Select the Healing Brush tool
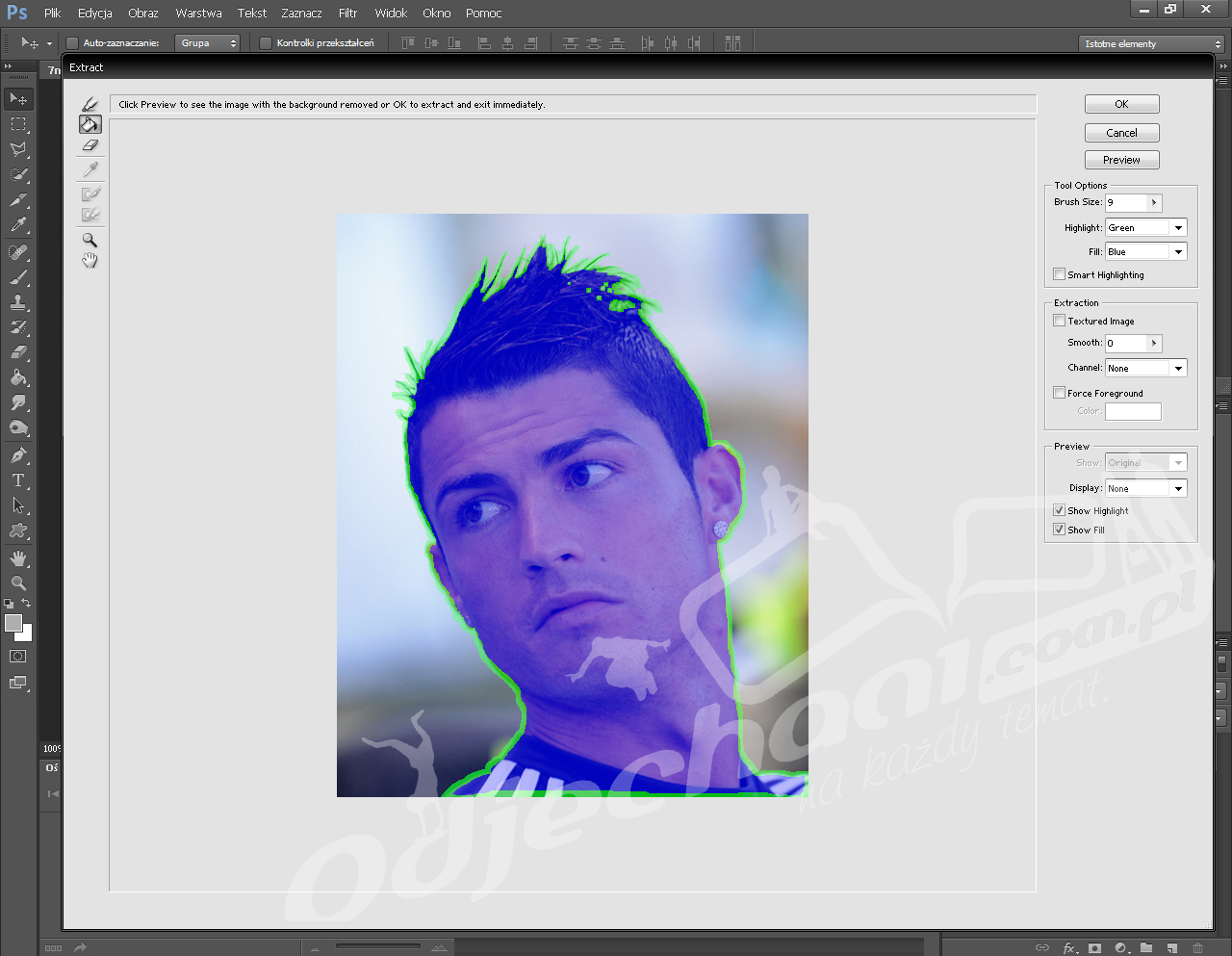 pyautogui.click(x=18, y=252)
